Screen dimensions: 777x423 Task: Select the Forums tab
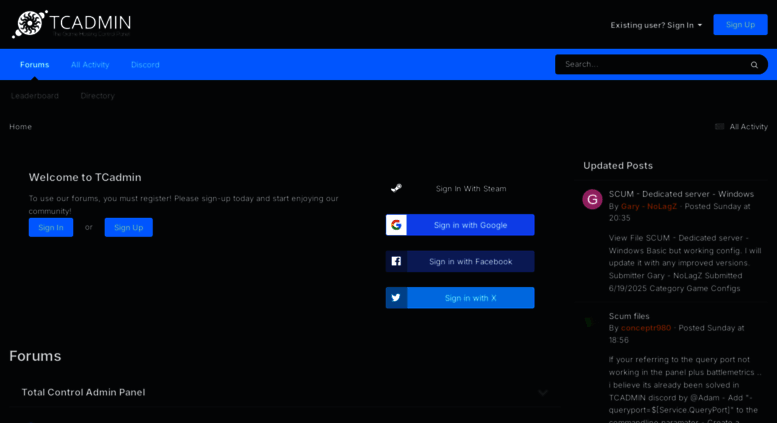pos(34,65)
